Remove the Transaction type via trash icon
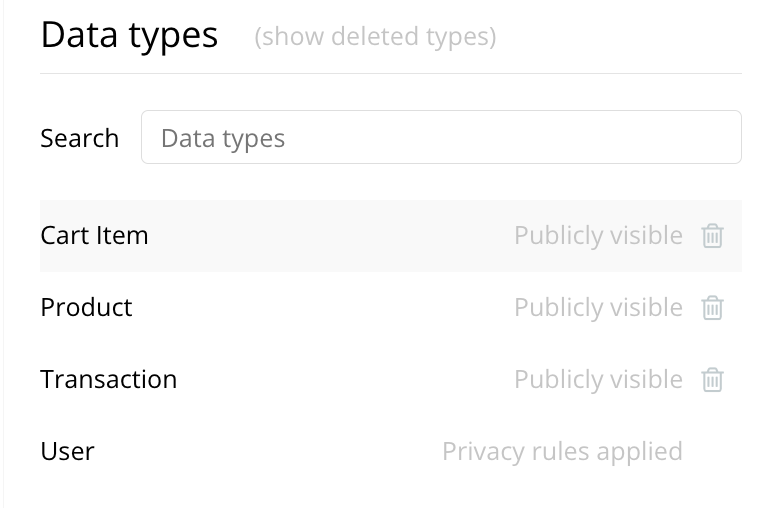This screenshot has height=508, width=764. tap(712, 380)
